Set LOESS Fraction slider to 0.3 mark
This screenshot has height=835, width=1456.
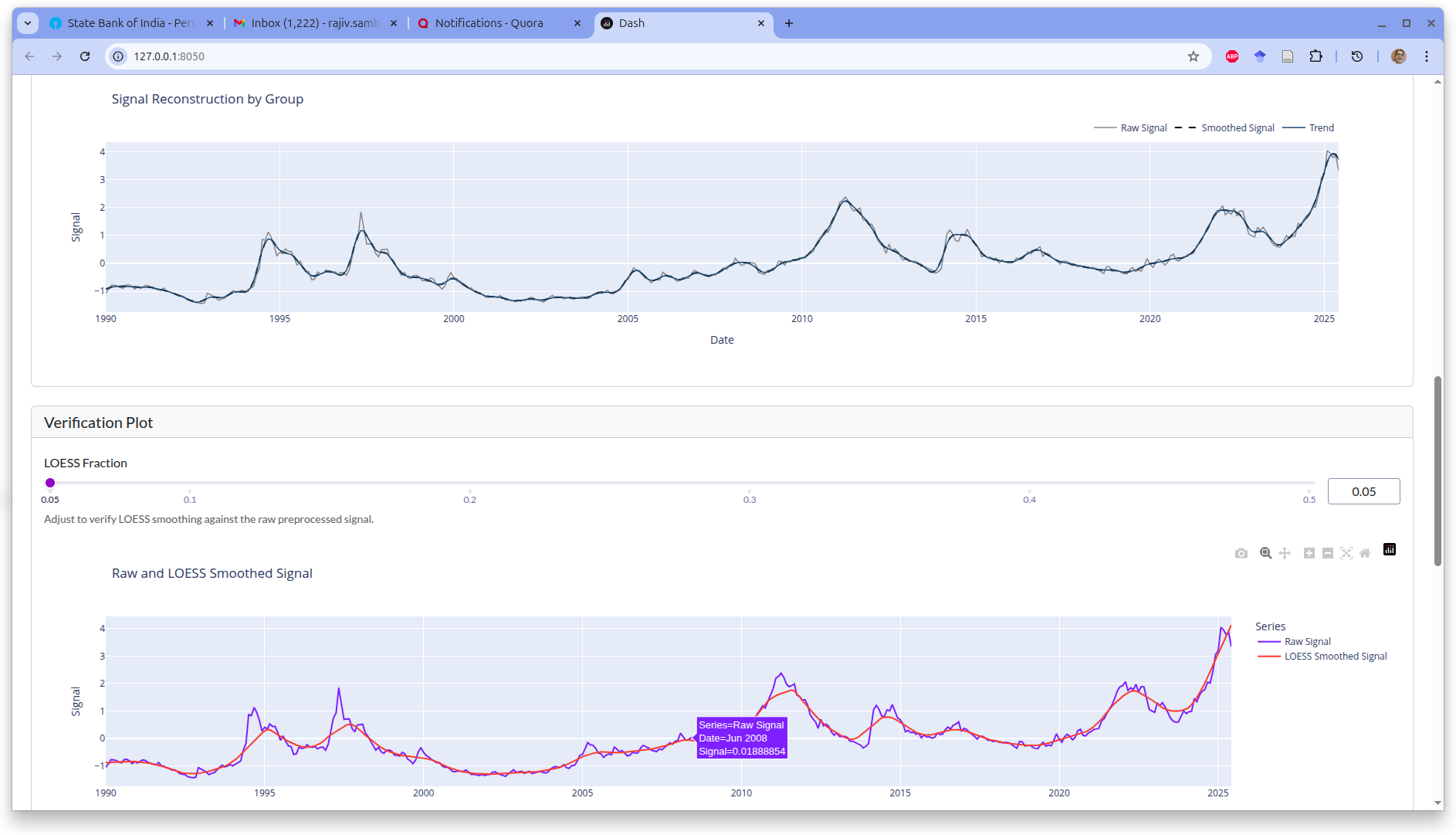point(749,483)
